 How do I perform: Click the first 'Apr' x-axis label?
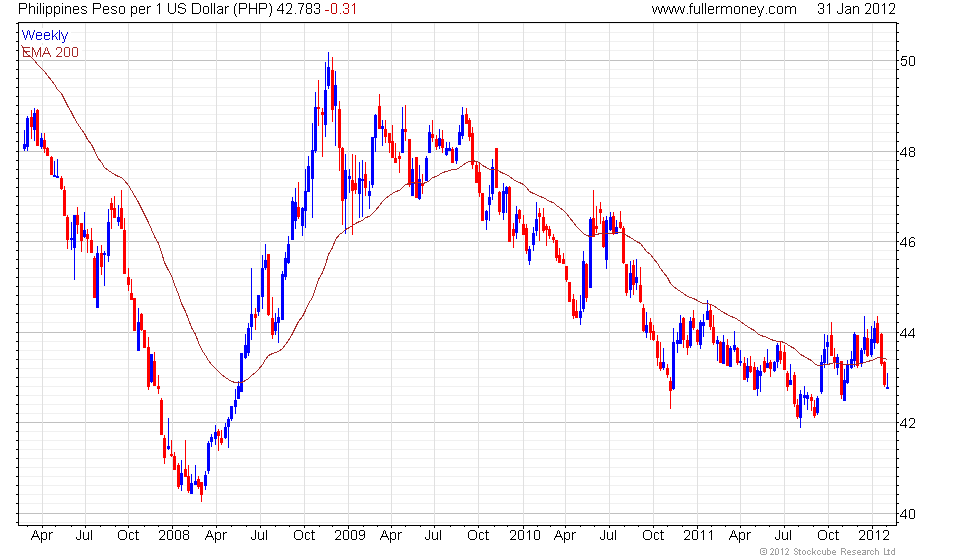(x=42, y=536)
